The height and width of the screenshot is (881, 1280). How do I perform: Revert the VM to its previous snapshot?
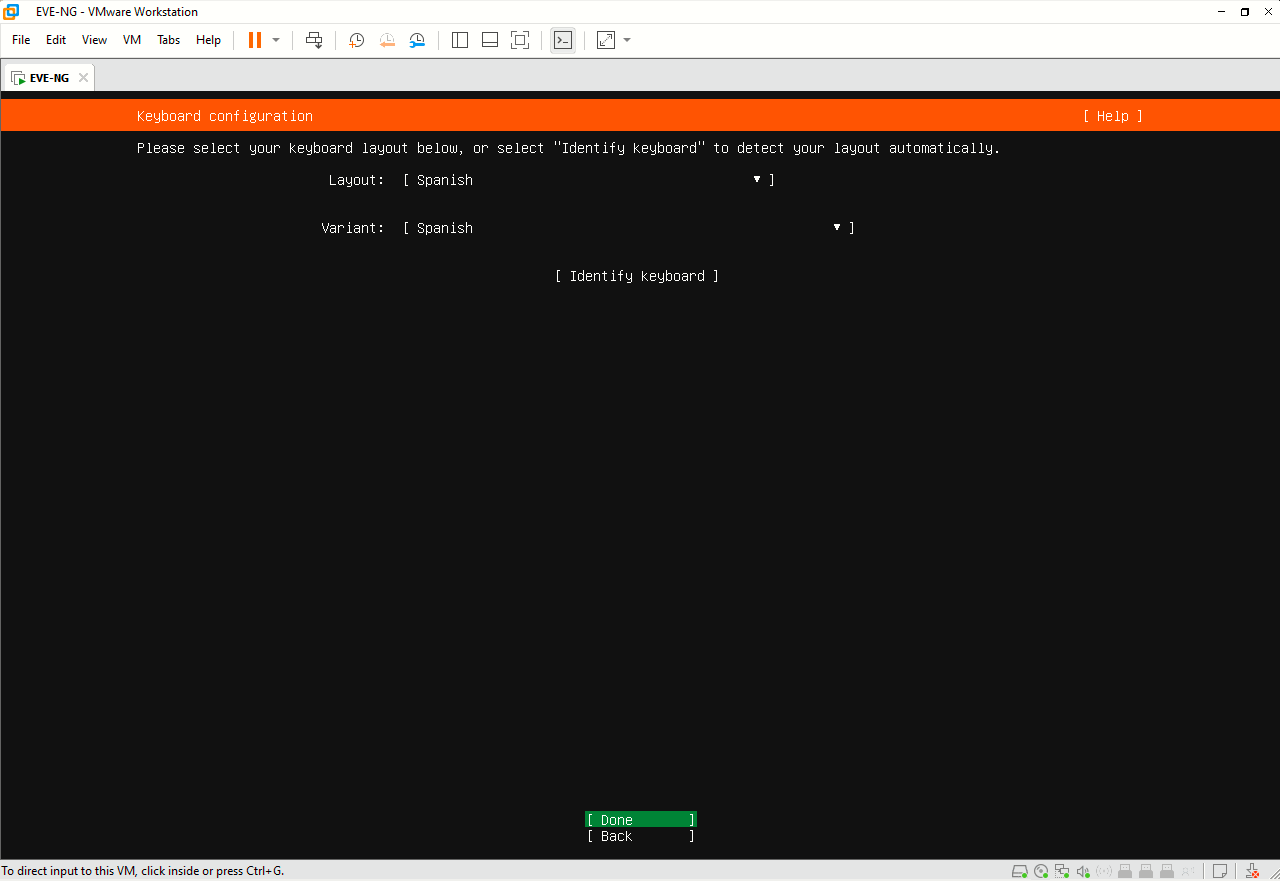coord(387,40)
